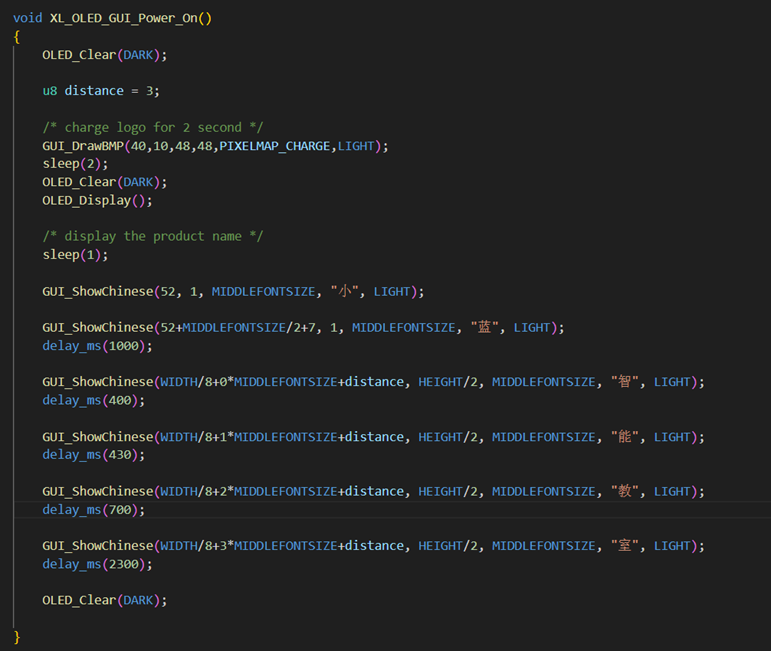Click the Chinese character "室" string
771x651 pixels.
coord(625,546)
